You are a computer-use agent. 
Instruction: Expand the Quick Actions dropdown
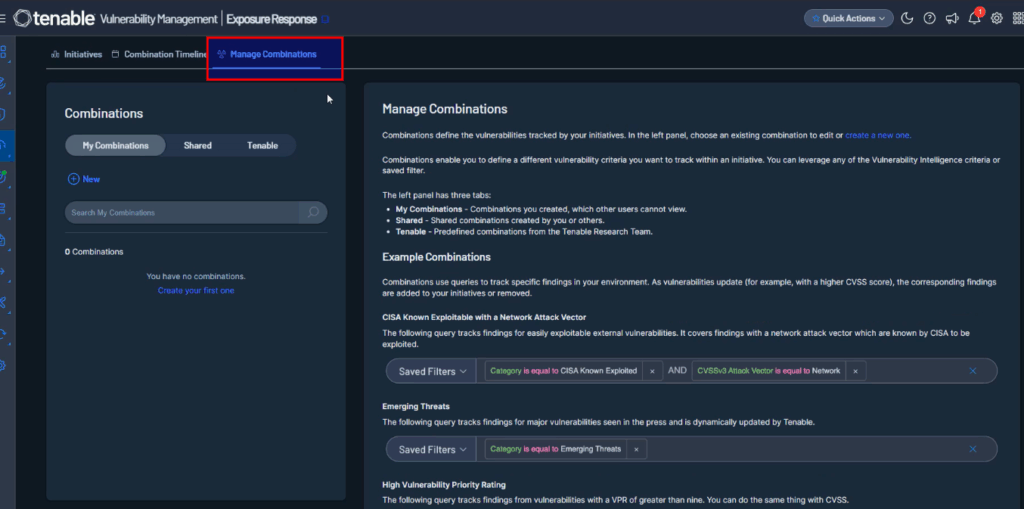click(848, 18)
